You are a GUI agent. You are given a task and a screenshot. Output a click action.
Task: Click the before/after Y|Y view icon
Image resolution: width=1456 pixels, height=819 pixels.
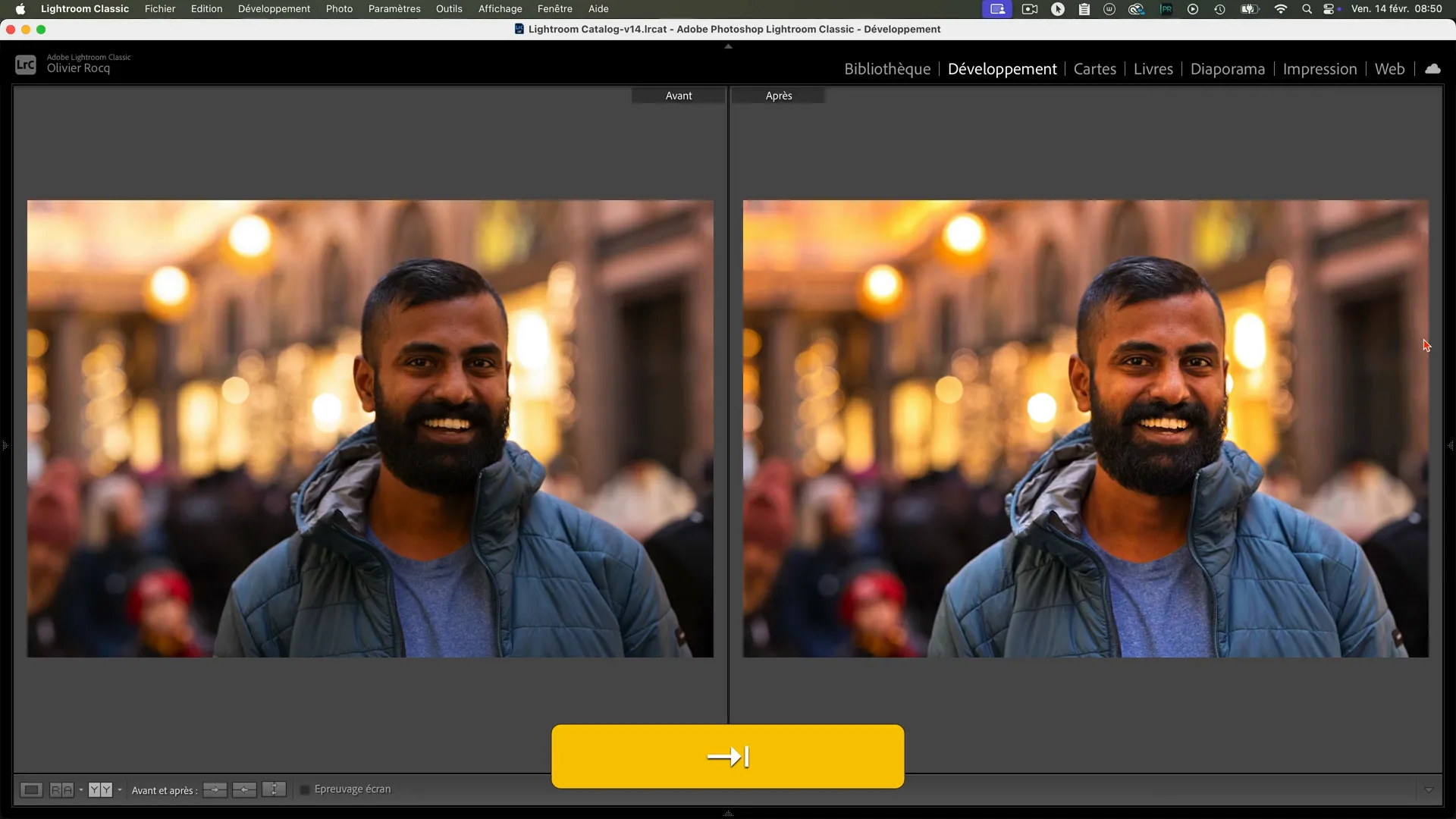[100, 790]
